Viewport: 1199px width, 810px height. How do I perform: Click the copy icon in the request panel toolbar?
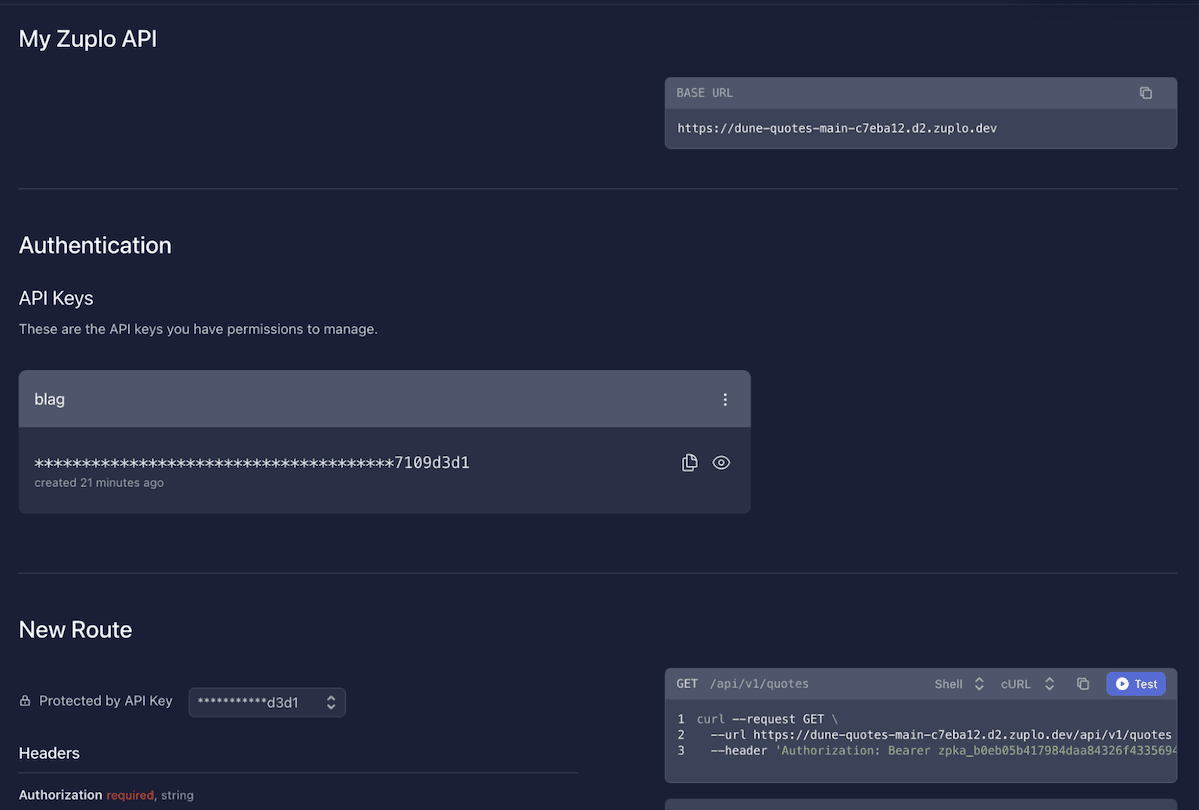(x=1083, y=683)
